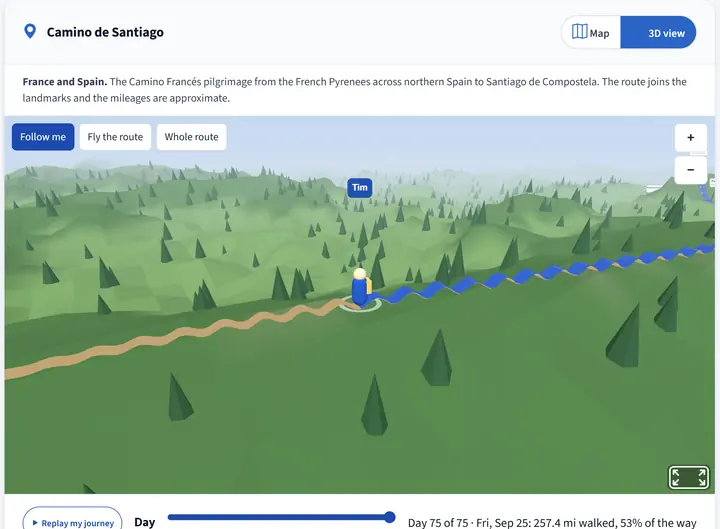Switch to the Map view tab
Image resolution: width=720 pixels, height=529 pixels.
[591, 33]
